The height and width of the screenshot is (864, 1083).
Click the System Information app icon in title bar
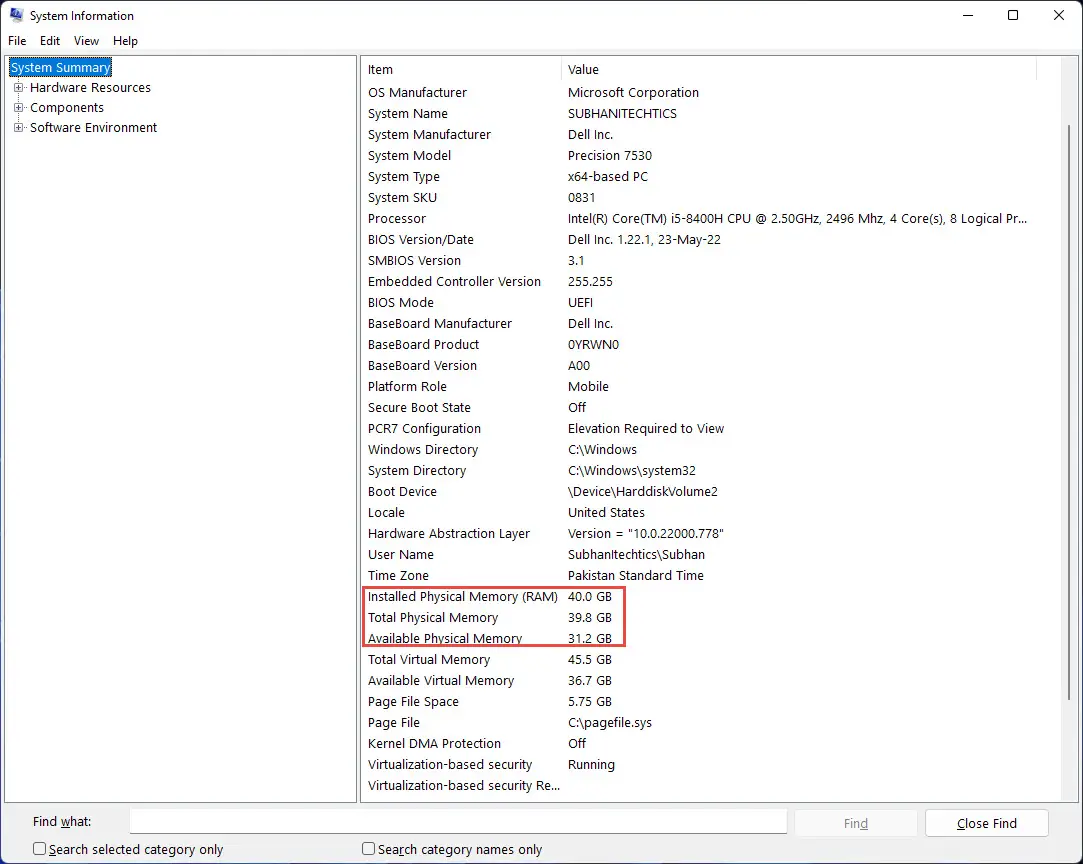pyautogui.click(x=16, y=15)
